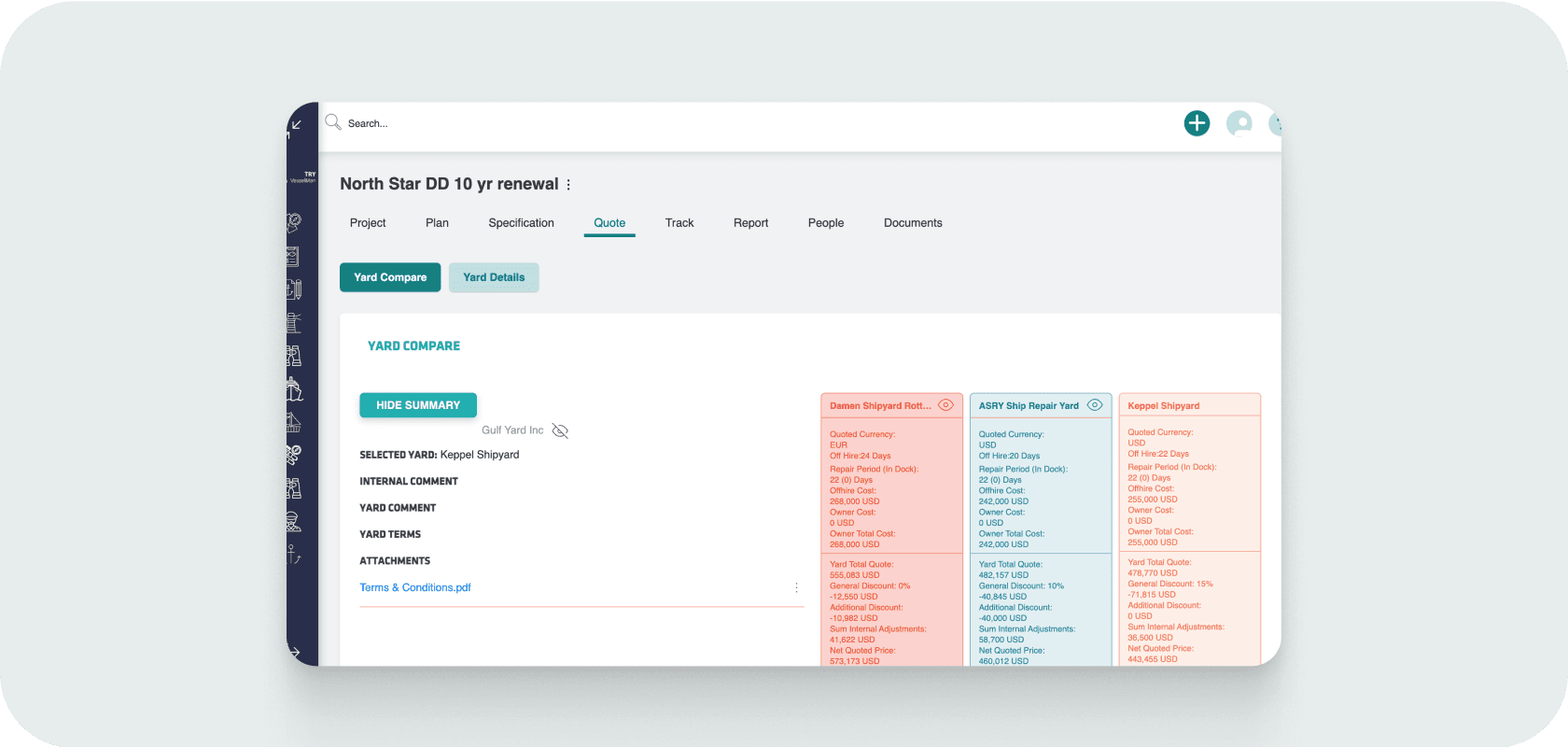
Task: Click the 482,157 USD yard total quote
Action: coord(1003,575)
